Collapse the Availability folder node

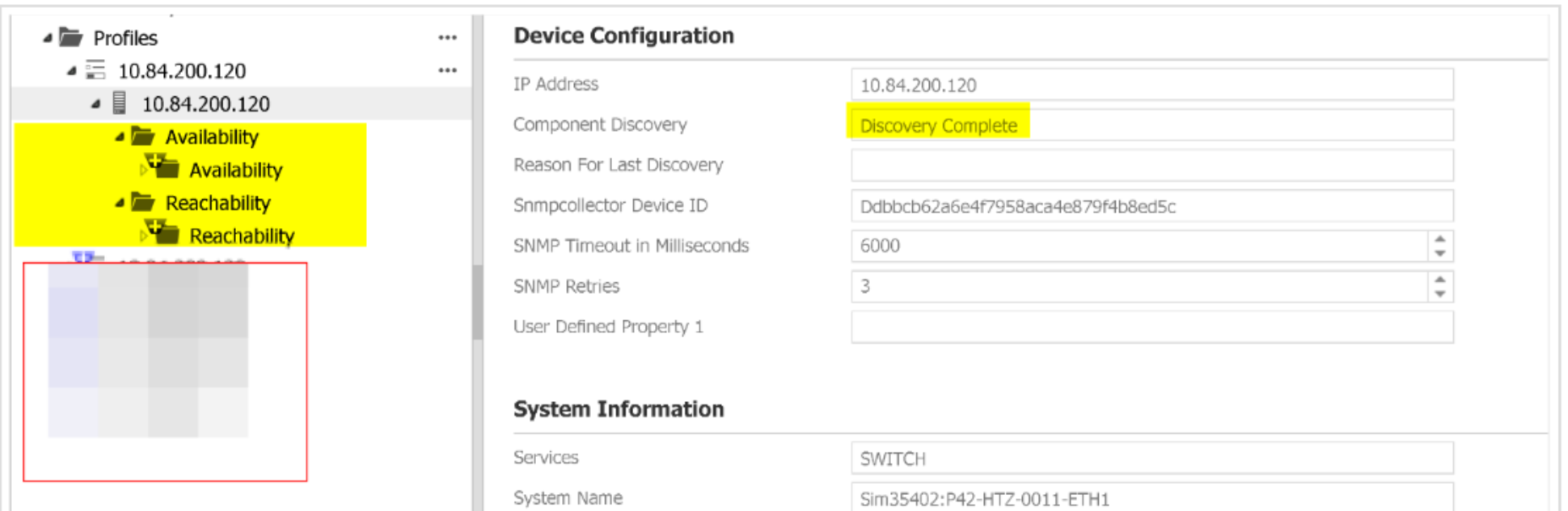coord(120,137)
